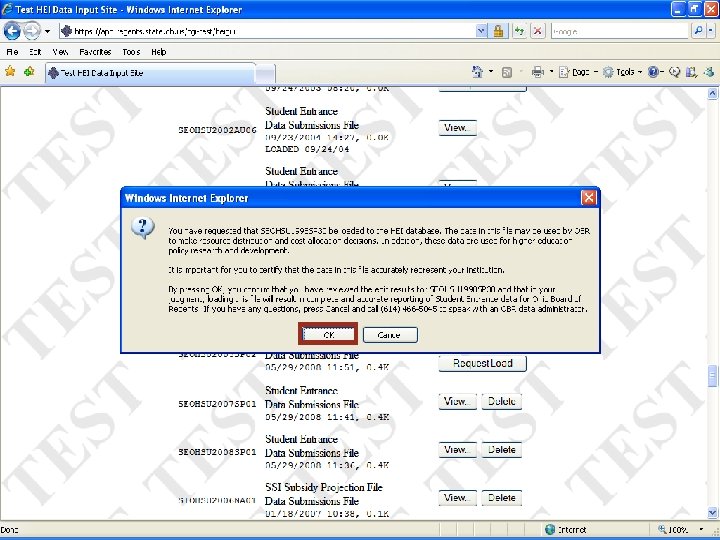
Task: Expand the Home button dropdown arrow
Action: tap(491, 72)
